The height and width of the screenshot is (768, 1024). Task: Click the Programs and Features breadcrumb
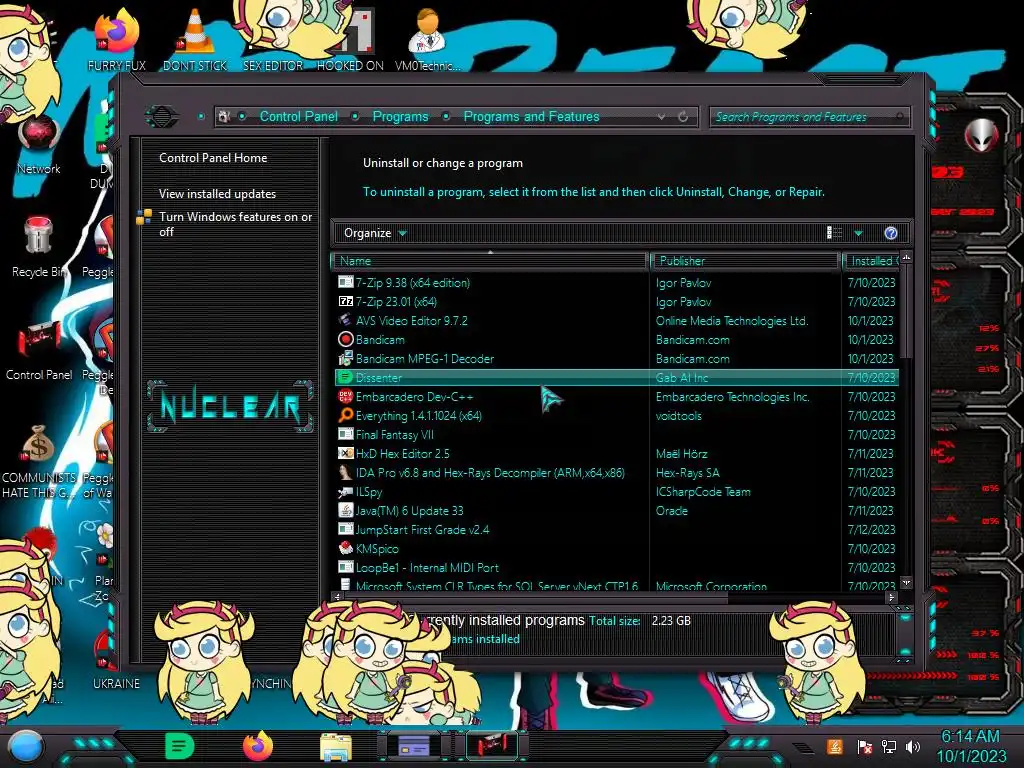point(531,116)
